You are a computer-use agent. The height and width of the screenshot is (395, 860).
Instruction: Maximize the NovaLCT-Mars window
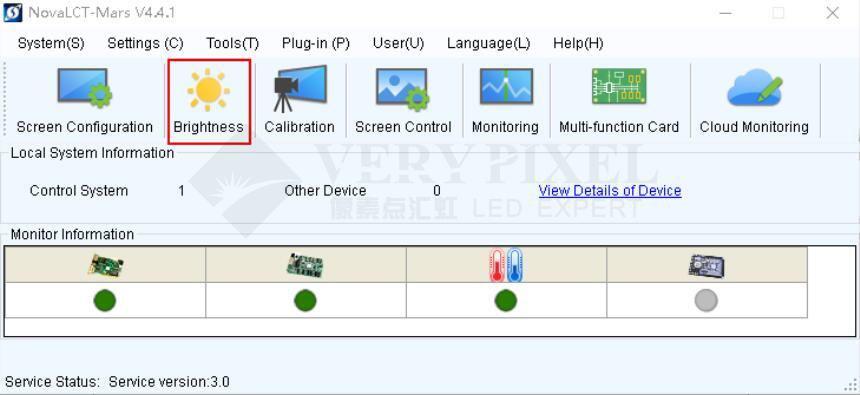coord(778,13)
